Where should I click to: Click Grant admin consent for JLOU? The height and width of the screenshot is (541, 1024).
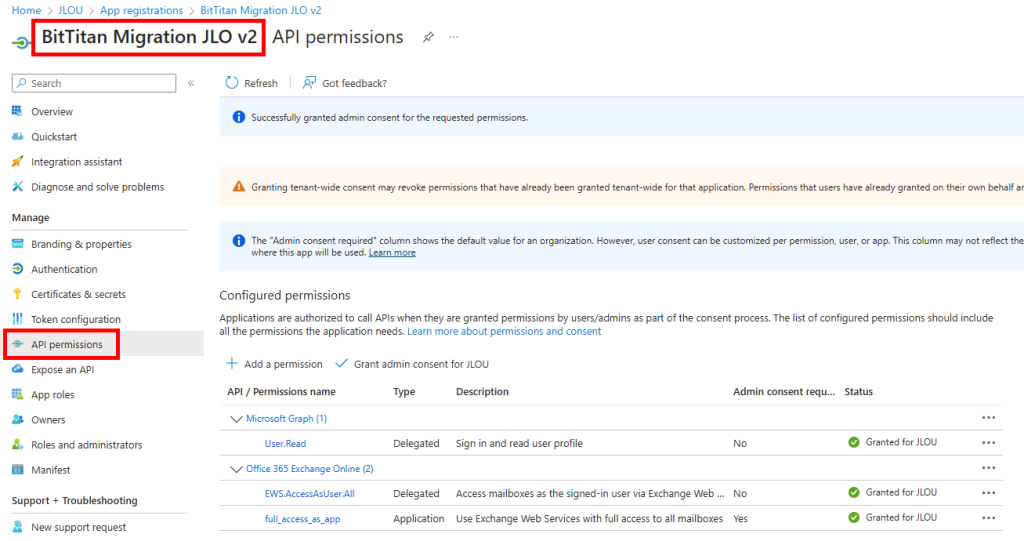pos(412,364)
